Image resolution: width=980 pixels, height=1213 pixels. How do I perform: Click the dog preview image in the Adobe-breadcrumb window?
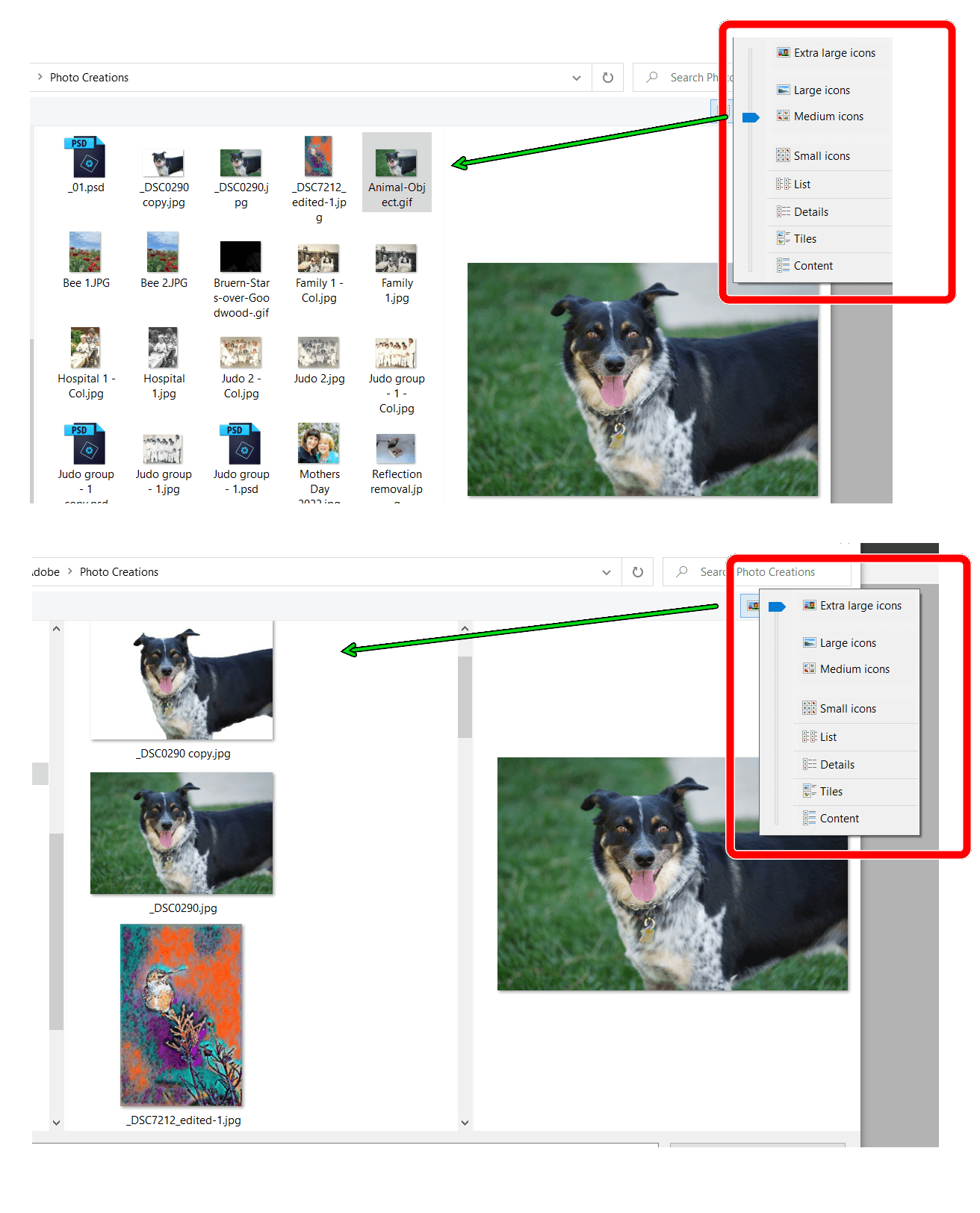[x=672, y=874]
